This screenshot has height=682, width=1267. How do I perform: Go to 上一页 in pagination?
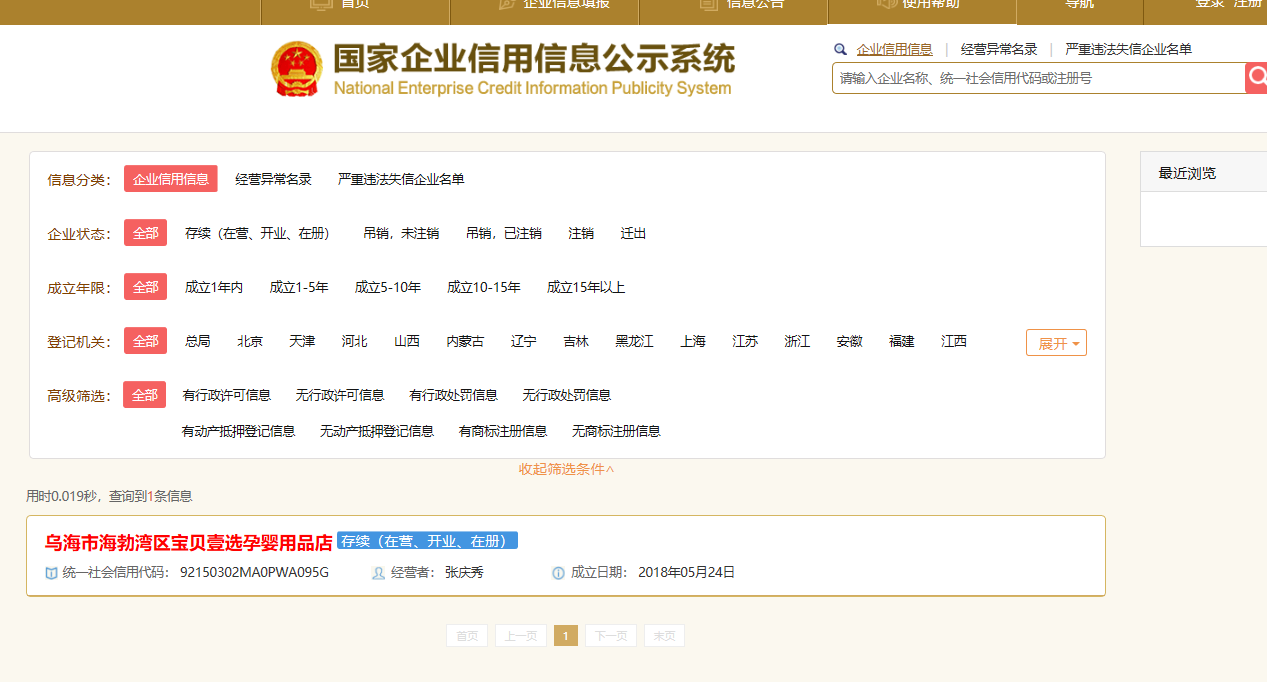point(521,636)
